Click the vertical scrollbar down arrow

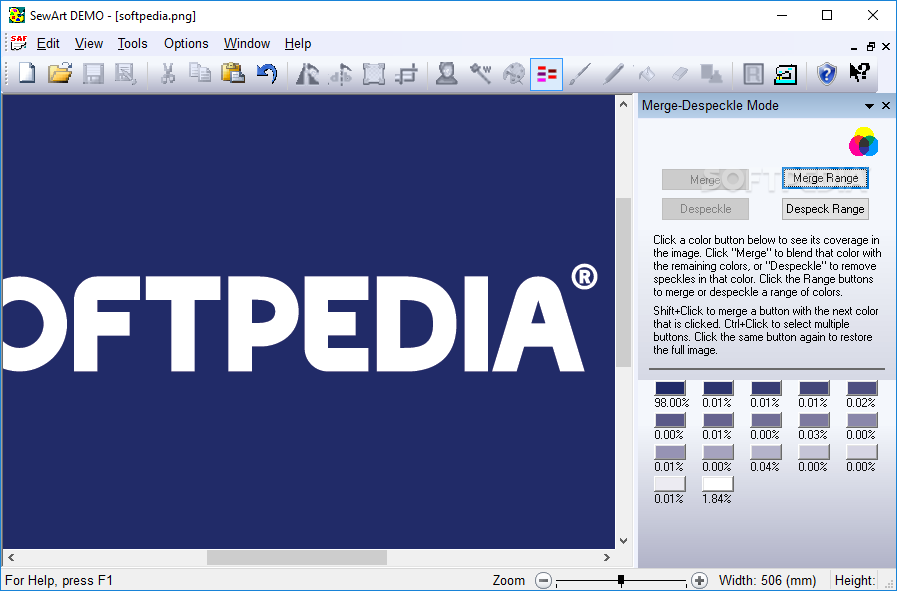pos(624,541)
